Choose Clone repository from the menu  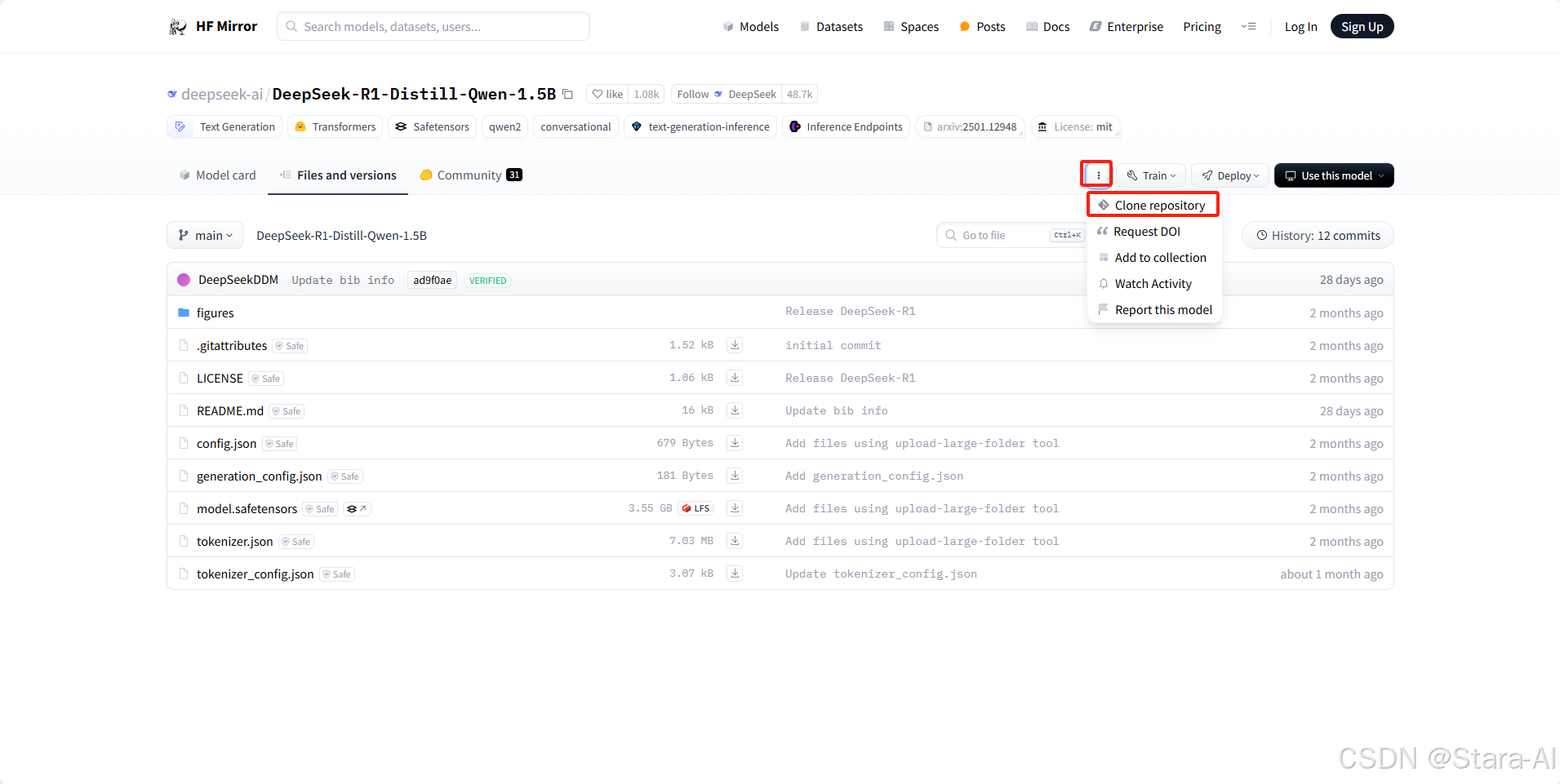point(1153,206)
